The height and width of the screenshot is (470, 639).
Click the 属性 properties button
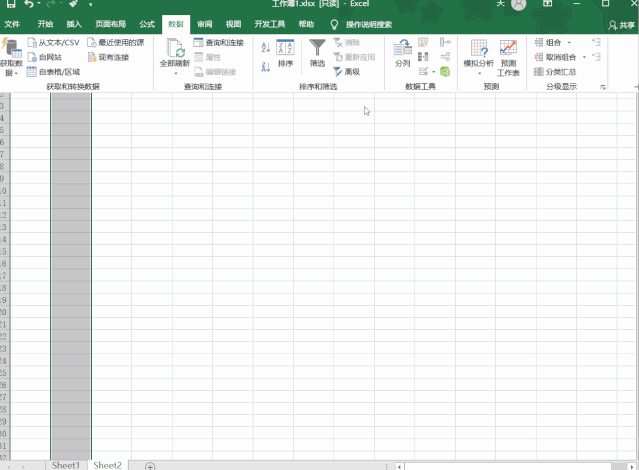208,57
